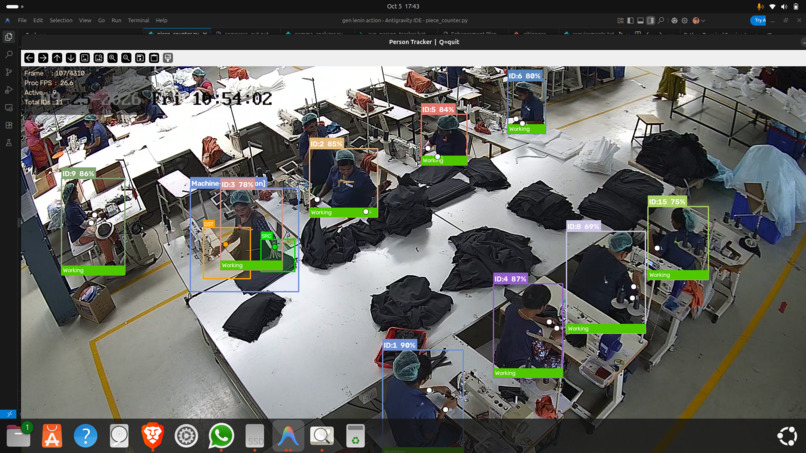Click the remote status indicator in IDE corner
The width and height of the screenshot is (806, 453).
(x=8, y=414)
